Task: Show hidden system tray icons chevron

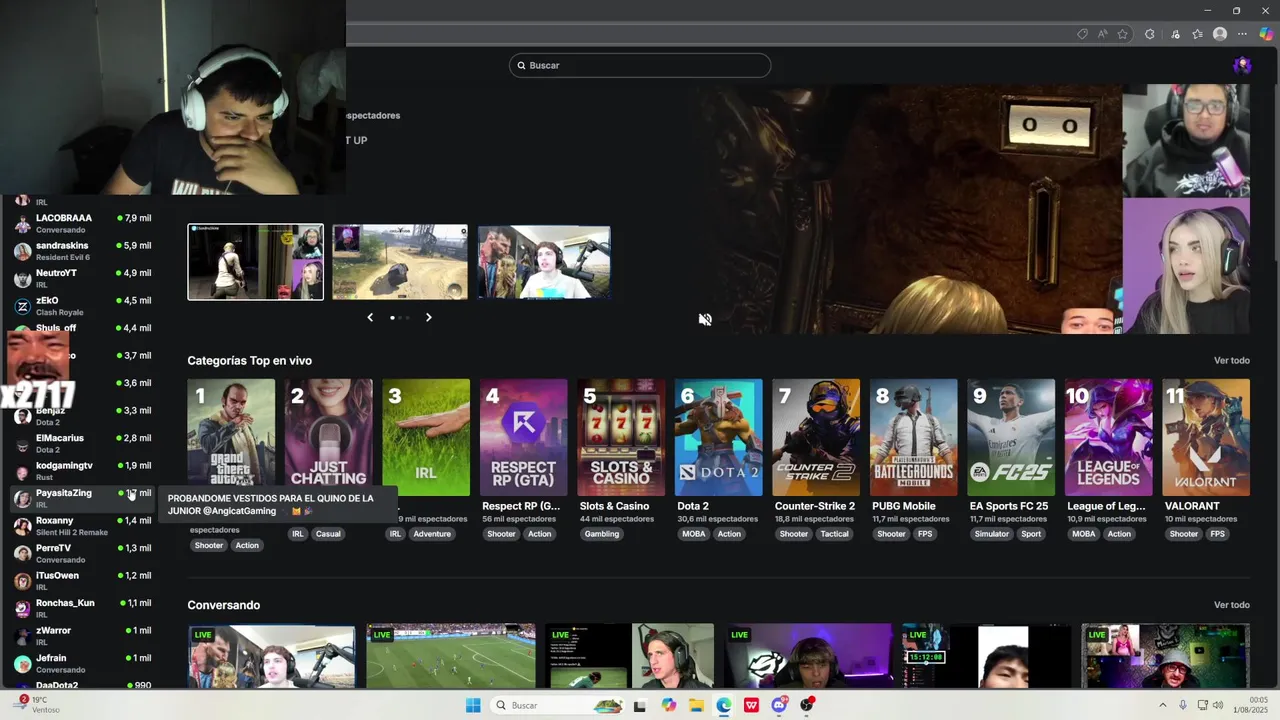Action: [1163, 705]
